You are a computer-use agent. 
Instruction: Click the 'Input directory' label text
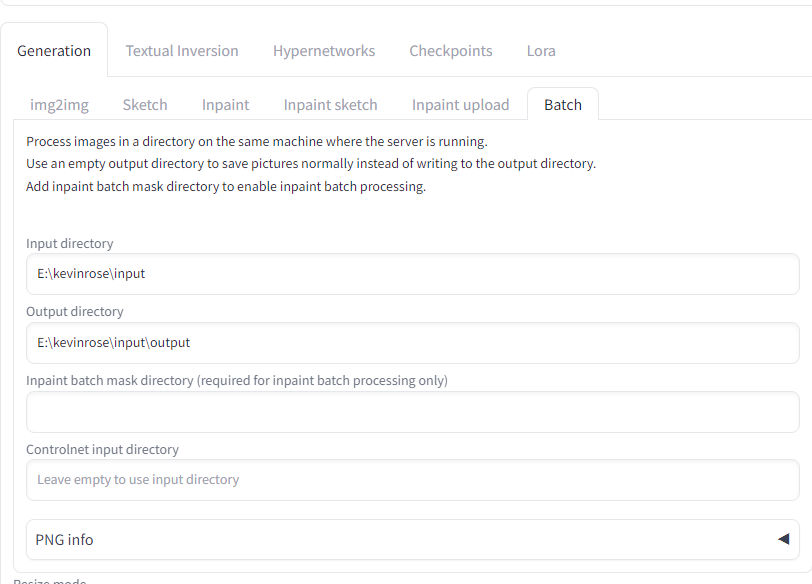click(x=70, y=244)
